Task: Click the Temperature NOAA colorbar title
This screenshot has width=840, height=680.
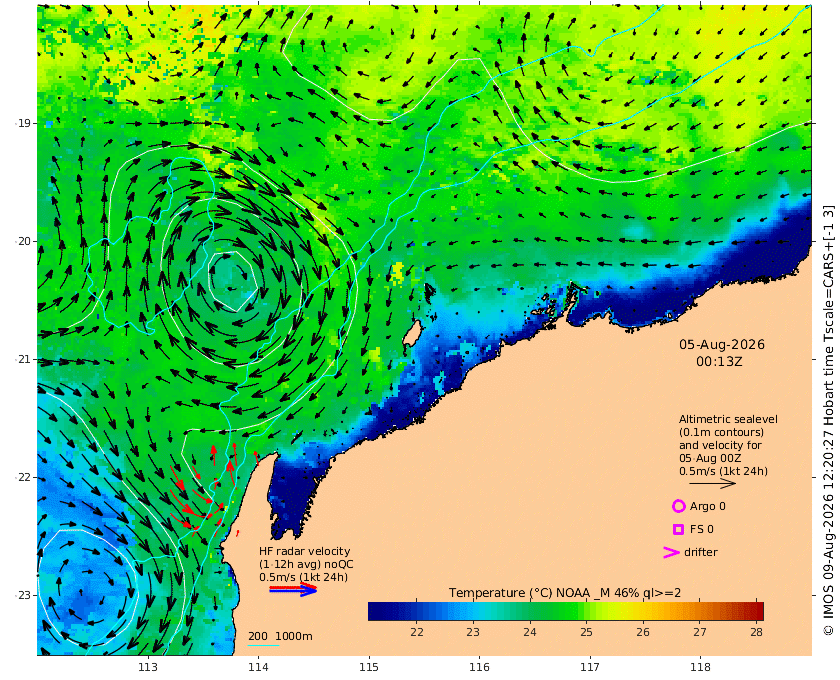Action: point(565,593)
